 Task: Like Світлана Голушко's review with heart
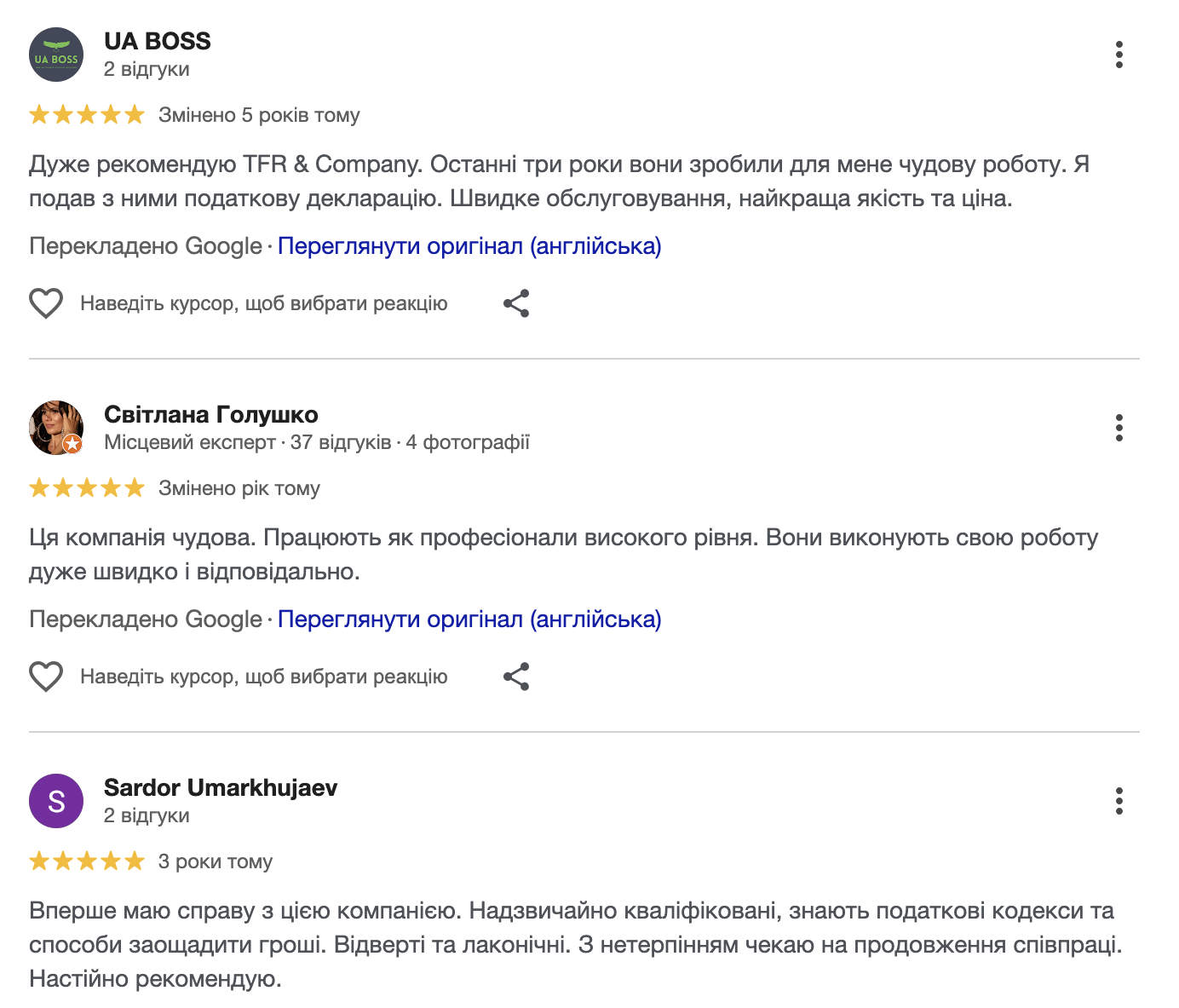(46, 677)
